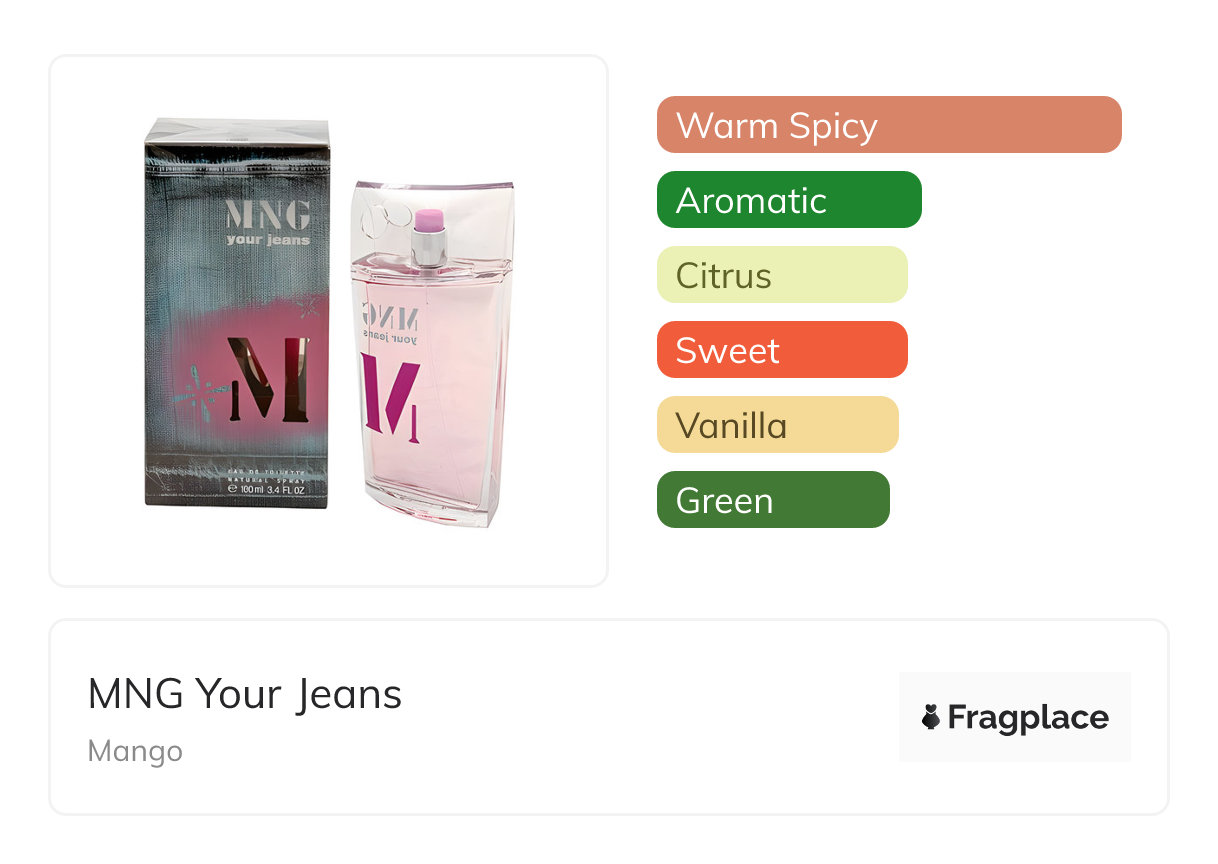Click the Fragplace perfume bottle icon
The image size is (1218, 864).
pos(931,717)
